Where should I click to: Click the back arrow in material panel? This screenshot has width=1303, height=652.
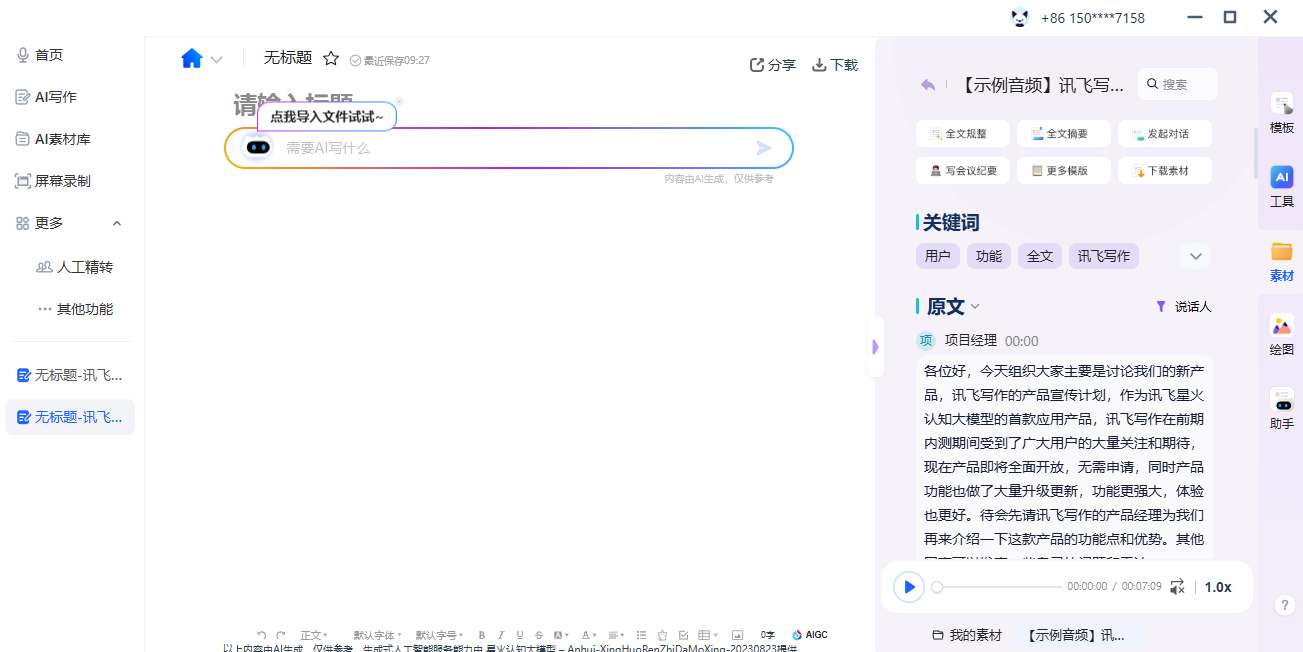(x=928, y=85)
